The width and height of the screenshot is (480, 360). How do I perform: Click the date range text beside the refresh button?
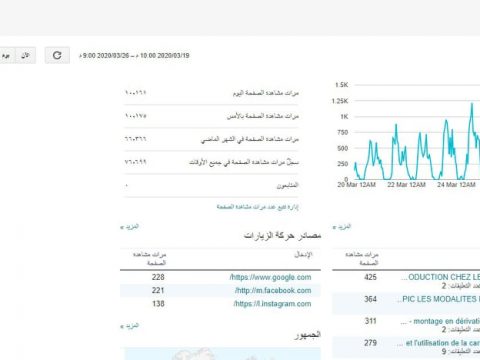click(x=134, y=56)
